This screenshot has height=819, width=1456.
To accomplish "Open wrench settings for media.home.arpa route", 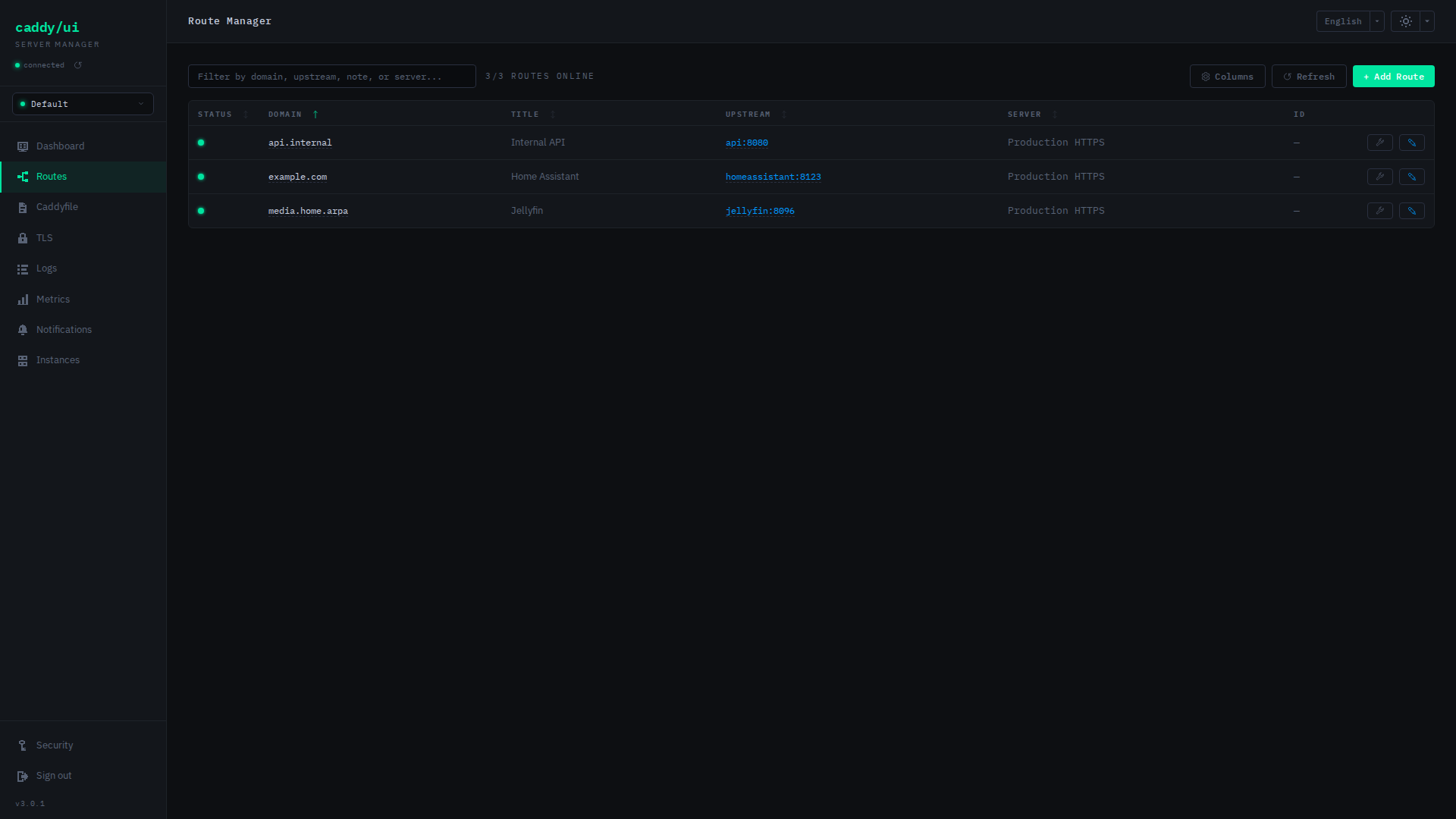I will pyautogui.click(x=1379, y=211).
